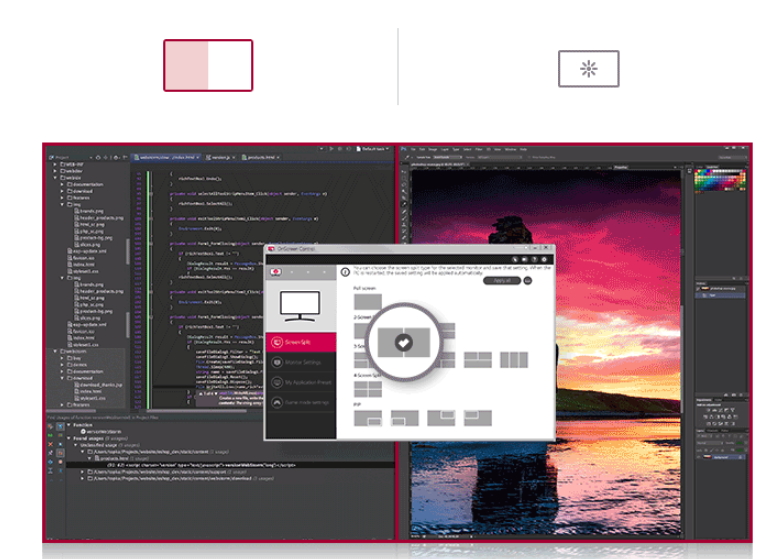Screen dimensions: 770x559
Task: Open OnScreen Control settings gear icon
Action: point(544,259)
